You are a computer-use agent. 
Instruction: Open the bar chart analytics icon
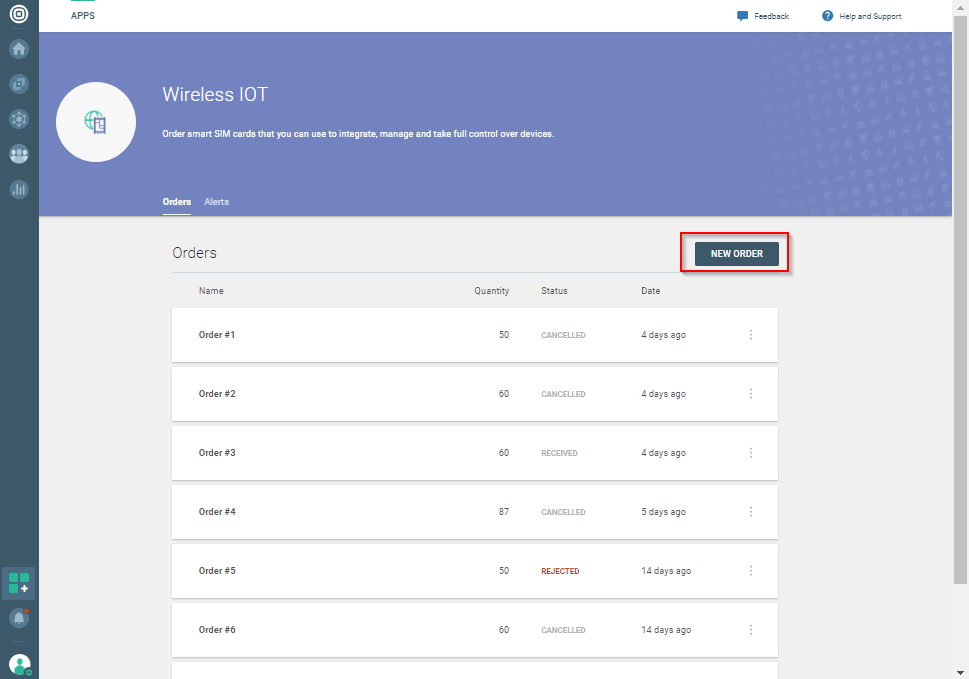(19, 189)
